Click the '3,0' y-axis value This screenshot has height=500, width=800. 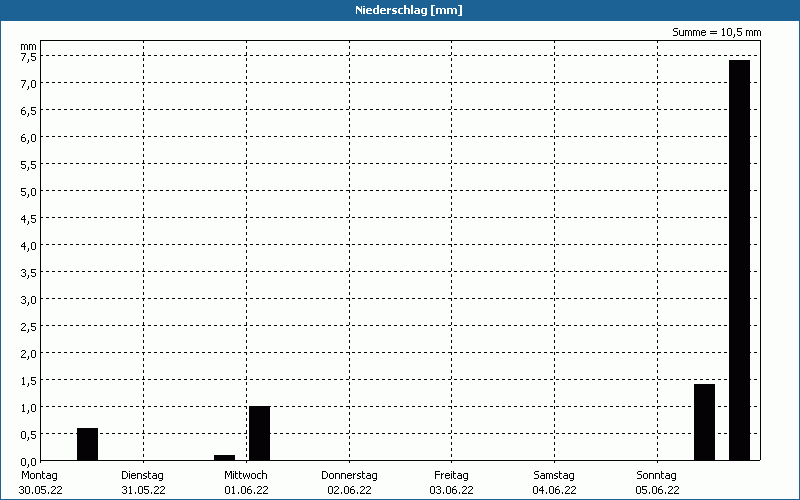pos(29,299)
